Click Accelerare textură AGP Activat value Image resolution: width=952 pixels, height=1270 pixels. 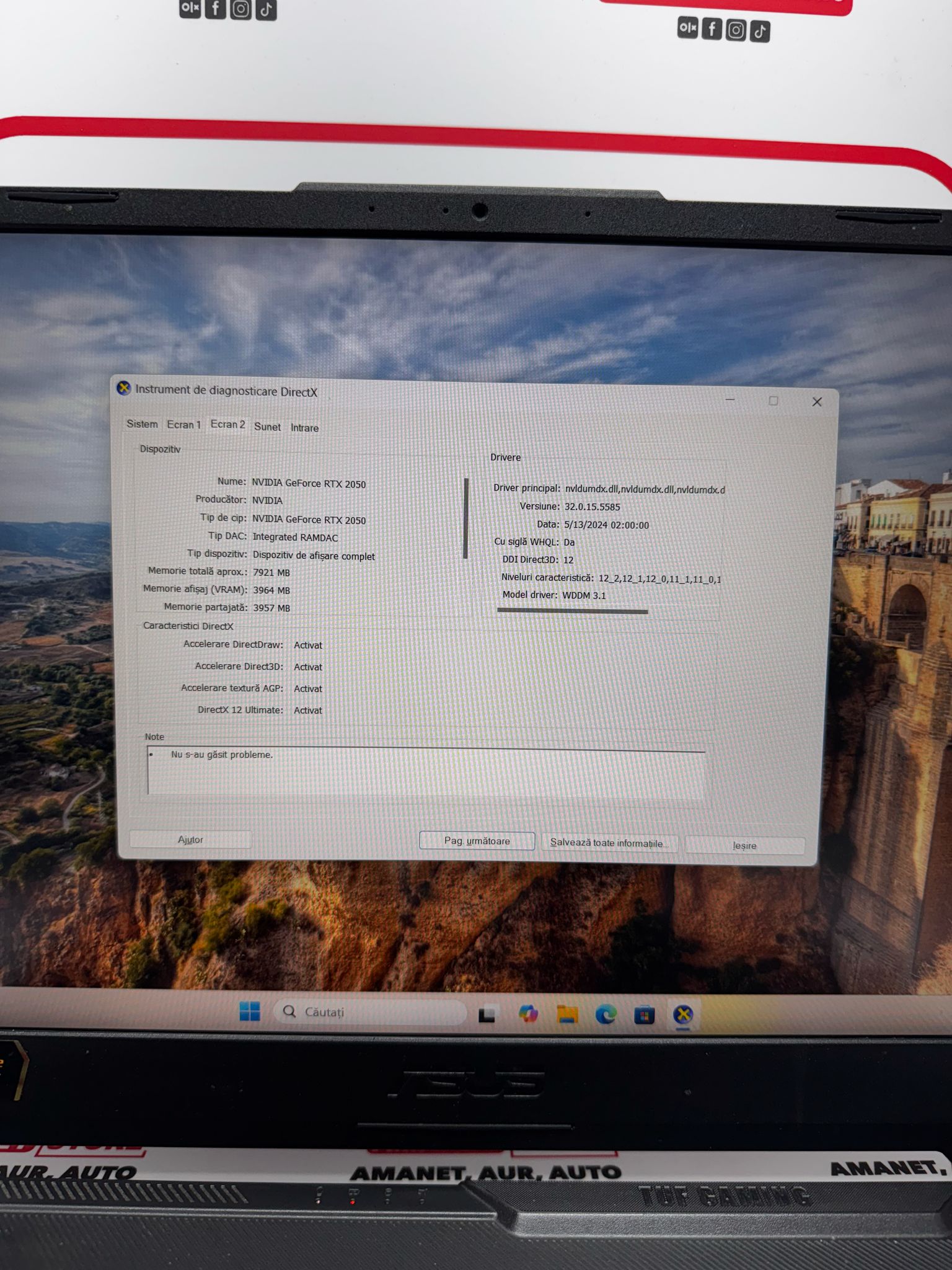tap(308, 689)
